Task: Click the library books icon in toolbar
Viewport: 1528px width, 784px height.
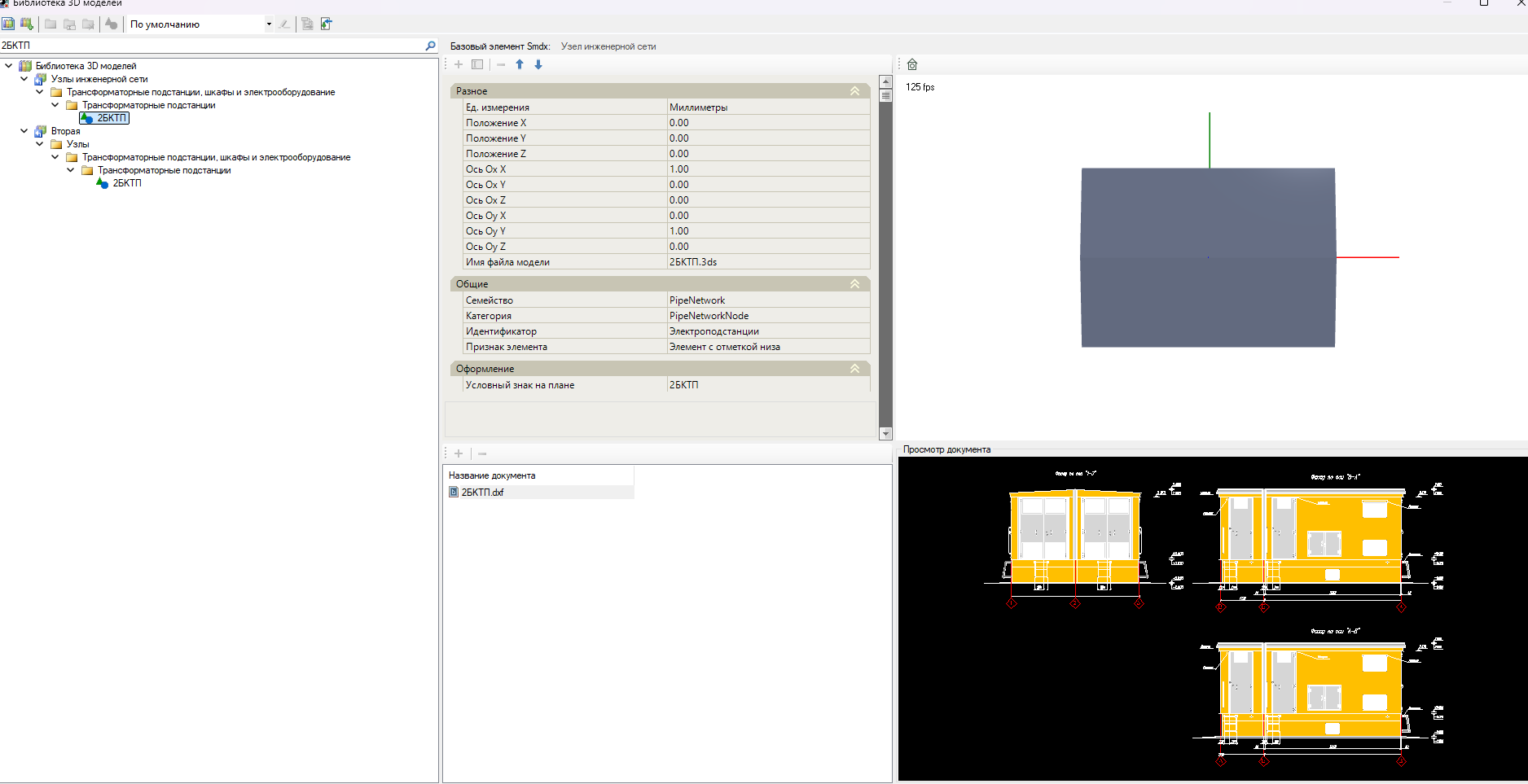Action: click(8, 24)
